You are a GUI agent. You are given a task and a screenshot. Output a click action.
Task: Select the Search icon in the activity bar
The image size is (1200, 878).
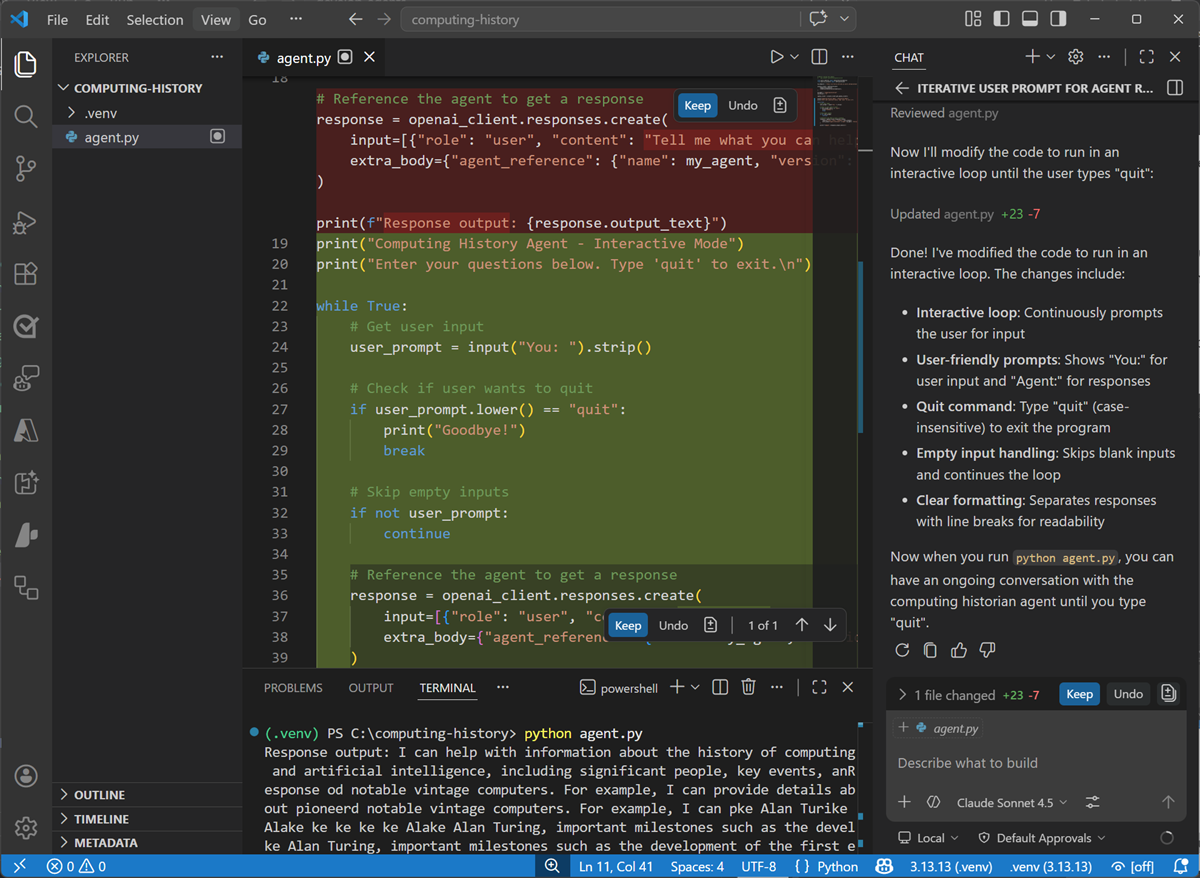pos(26,117)
